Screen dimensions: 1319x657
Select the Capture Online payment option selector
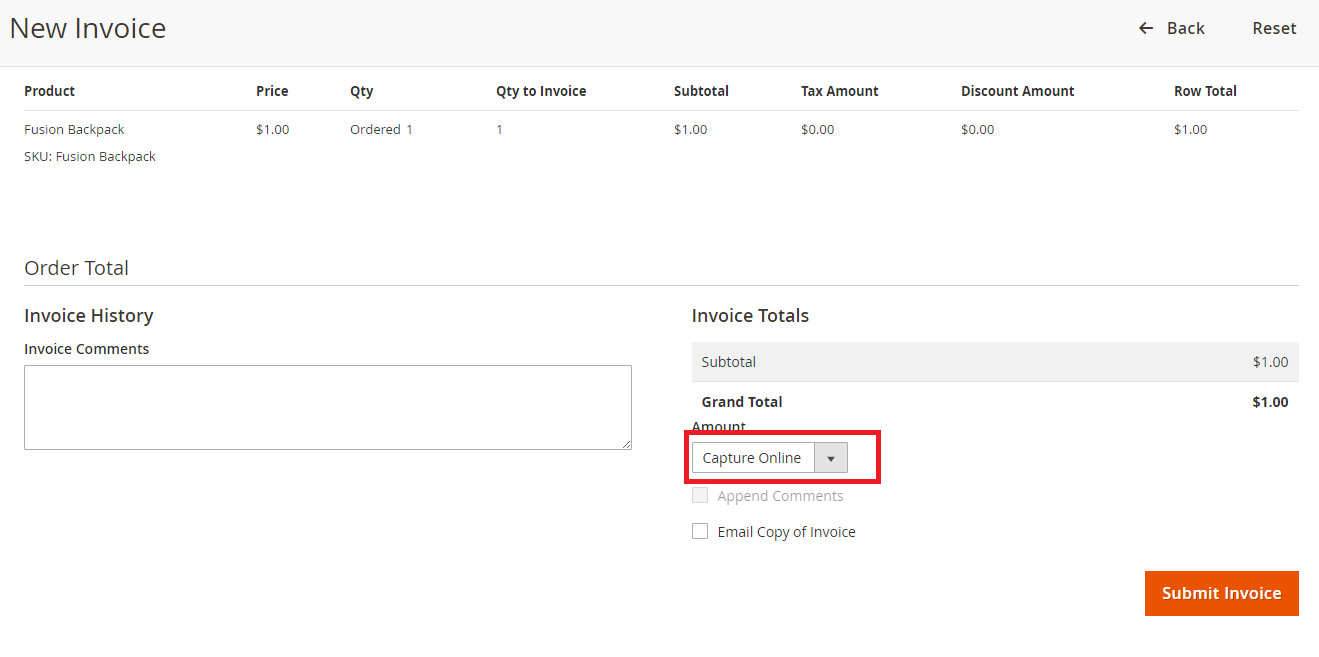(x=752, y=457)
